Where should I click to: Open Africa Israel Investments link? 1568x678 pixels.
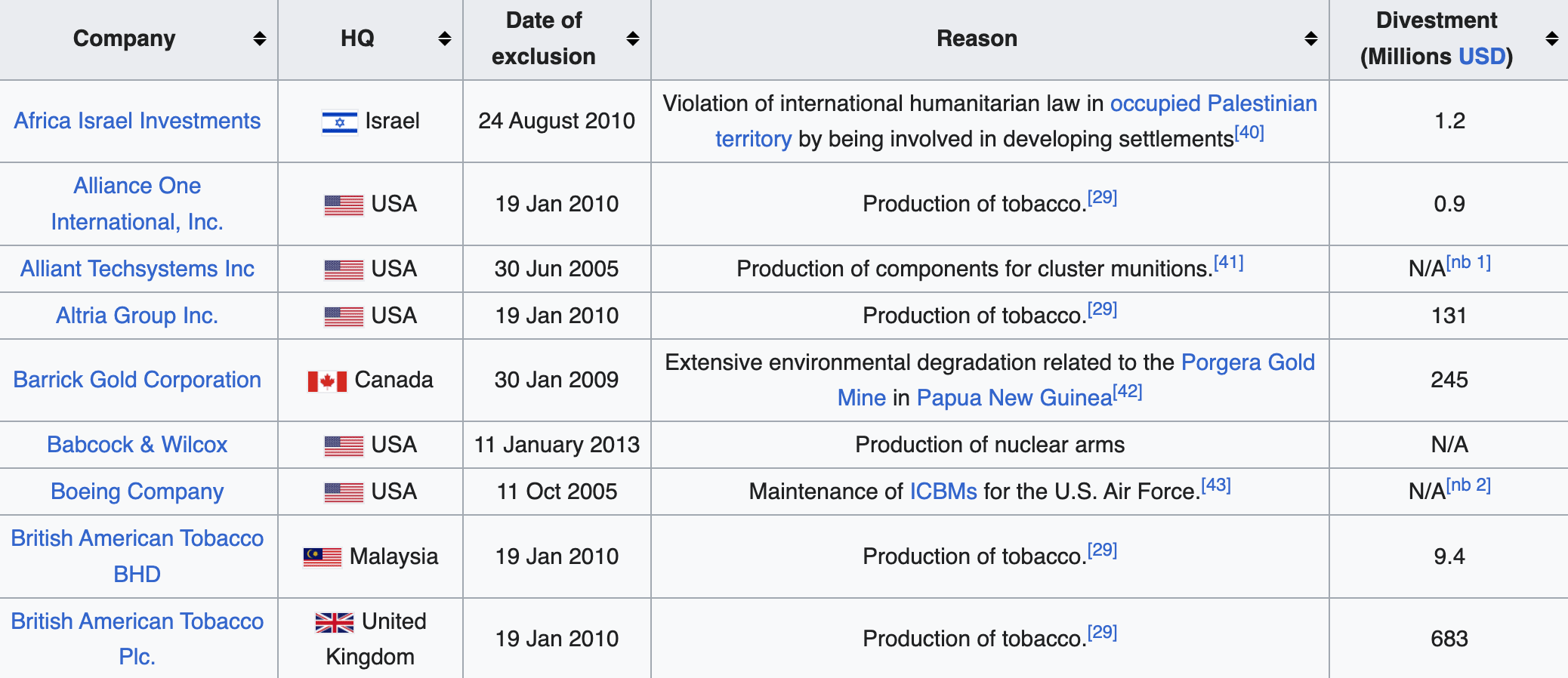137,121
